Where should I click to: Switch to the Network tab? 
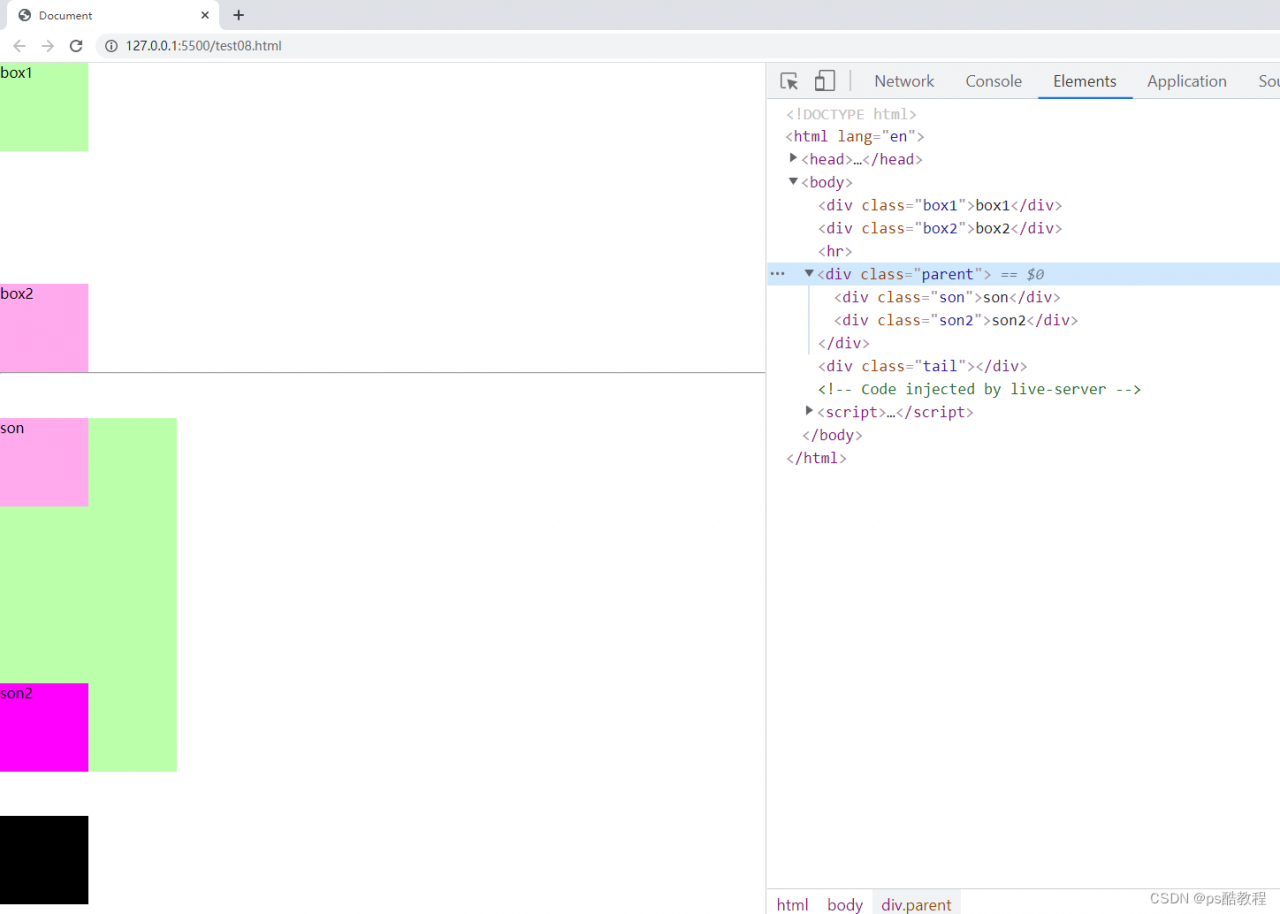(x=904, y=81)
